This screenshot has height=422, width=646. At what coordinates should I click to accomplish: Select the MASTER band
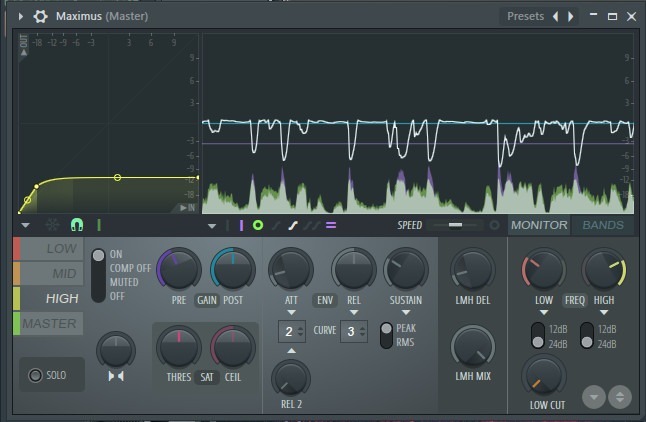[49, 324]
